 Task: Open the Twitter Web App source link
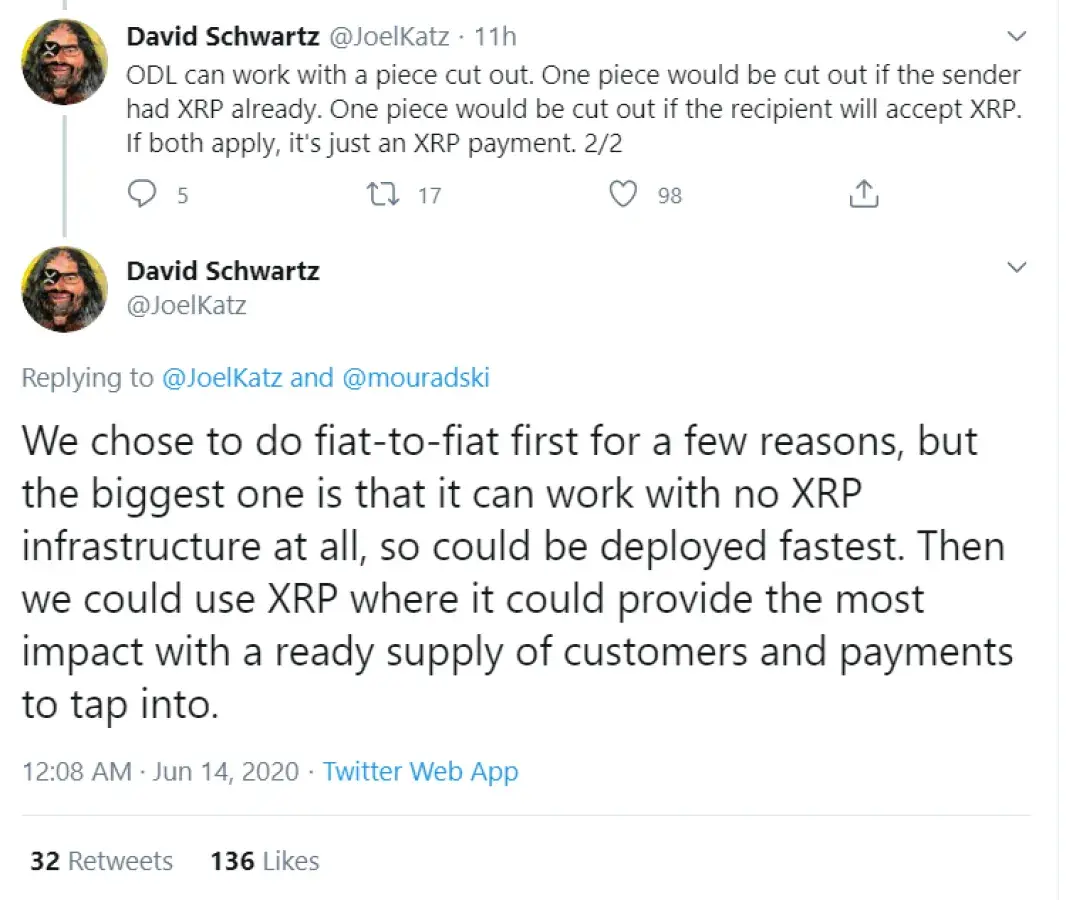[421, 771]
